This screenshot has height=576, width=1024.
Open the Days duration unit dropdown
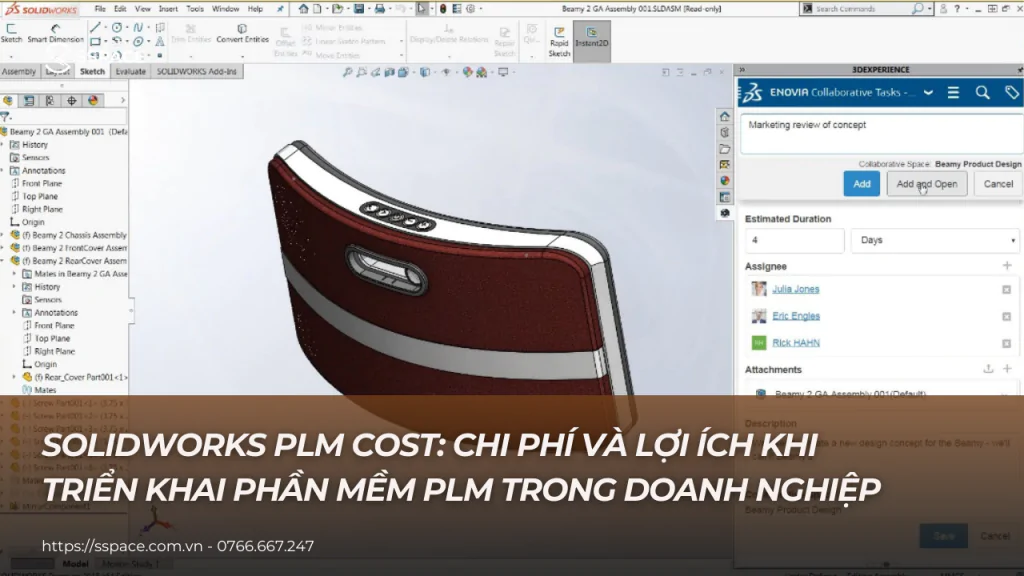click(936, 240)
